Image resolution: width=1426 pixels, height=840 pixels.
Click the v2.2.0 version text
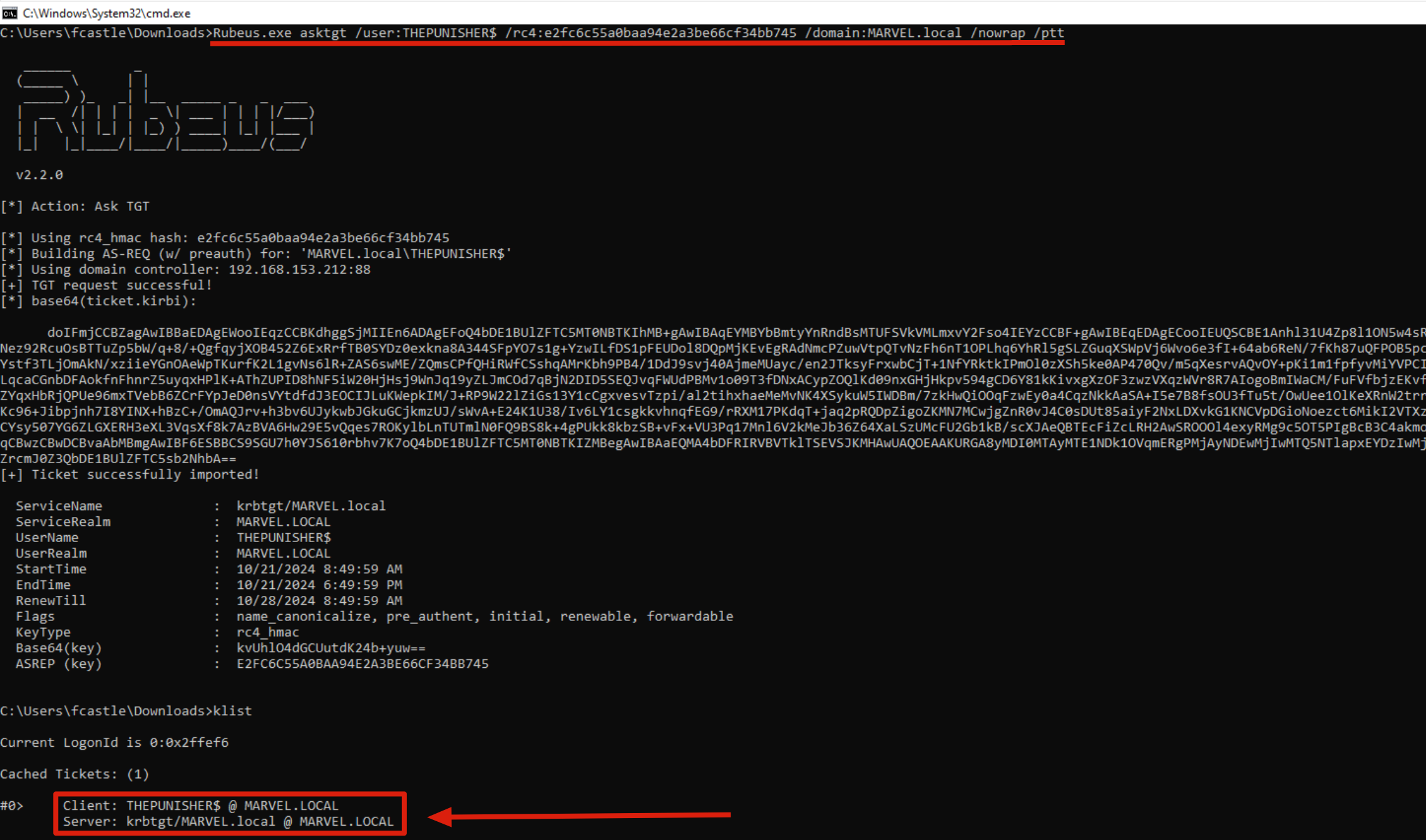pyautogui.click(x=39, y=175)
